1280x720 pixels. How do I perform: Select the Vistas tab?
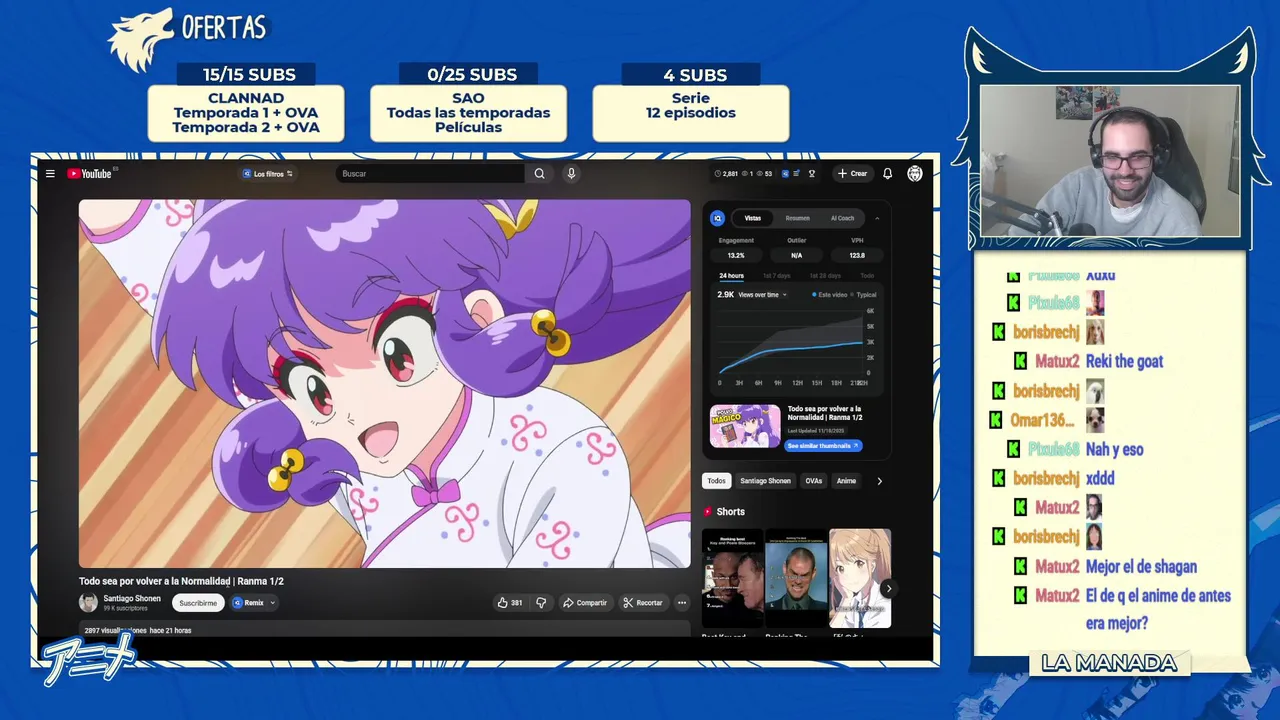tap(753, 218)
